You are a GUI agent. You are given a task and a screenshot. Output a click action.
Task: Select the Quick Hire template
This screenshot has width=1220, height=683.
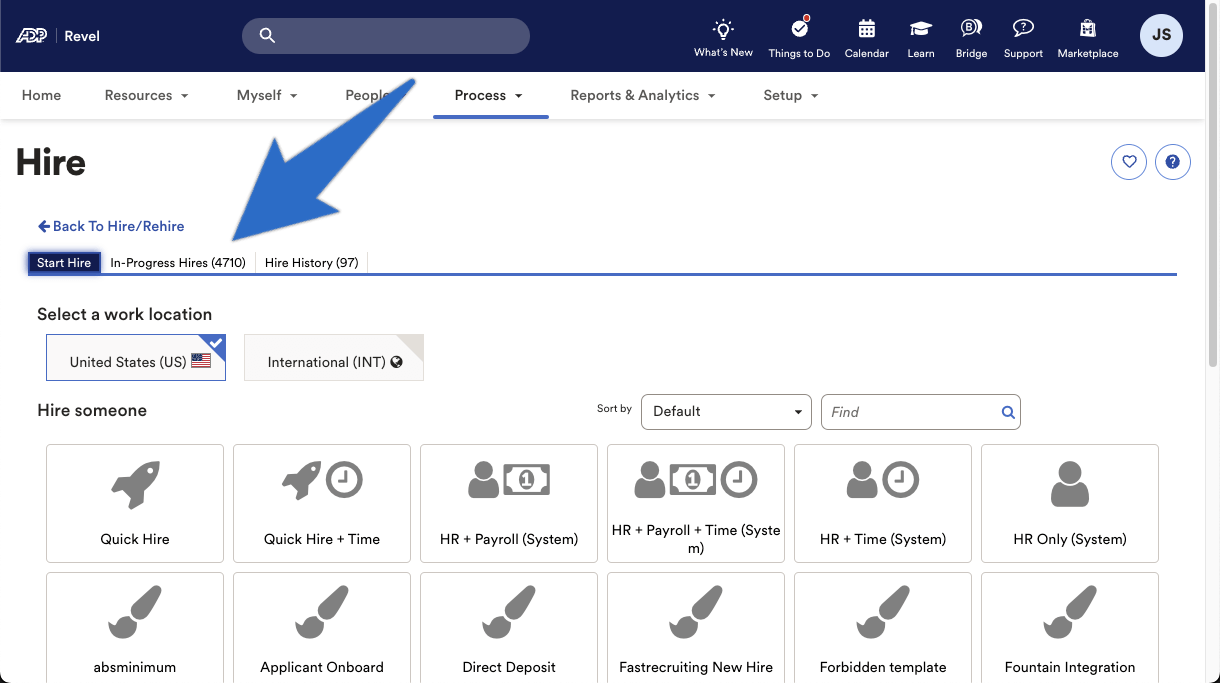(134, 503)
